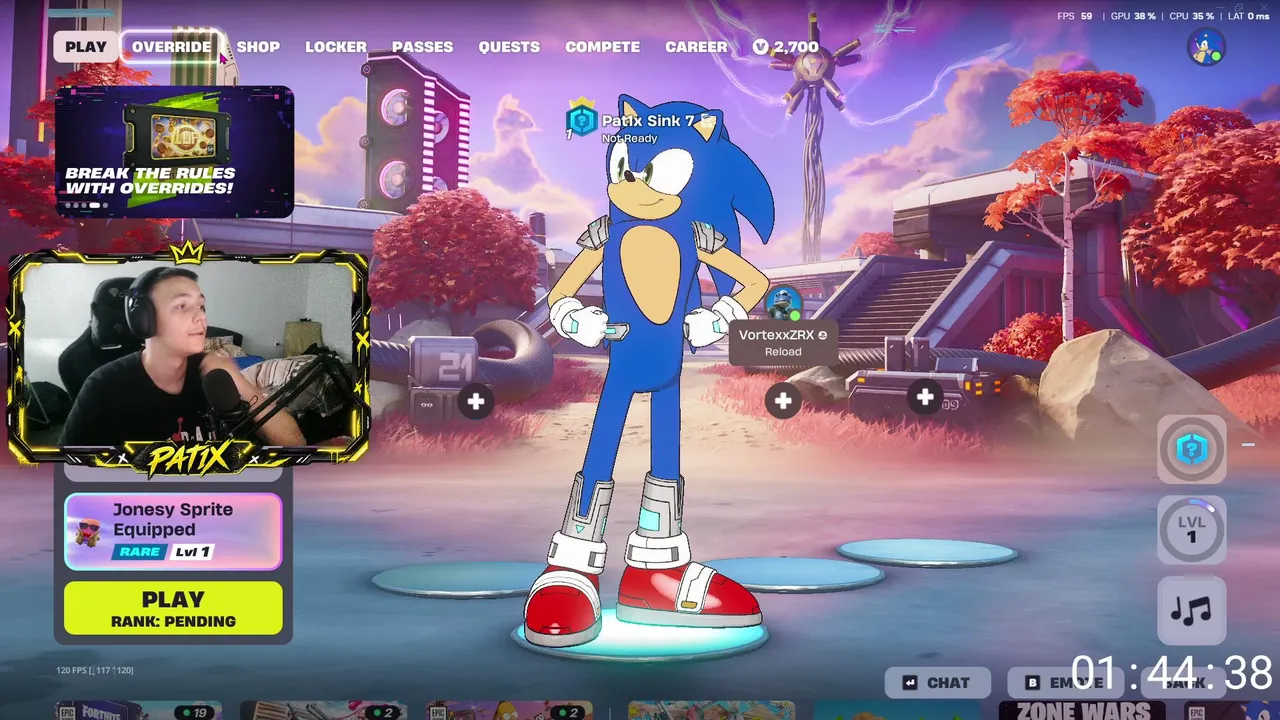Click the LAT 0 ms latency readout
Screen dimensions: 1280x720
point(1247,16)
